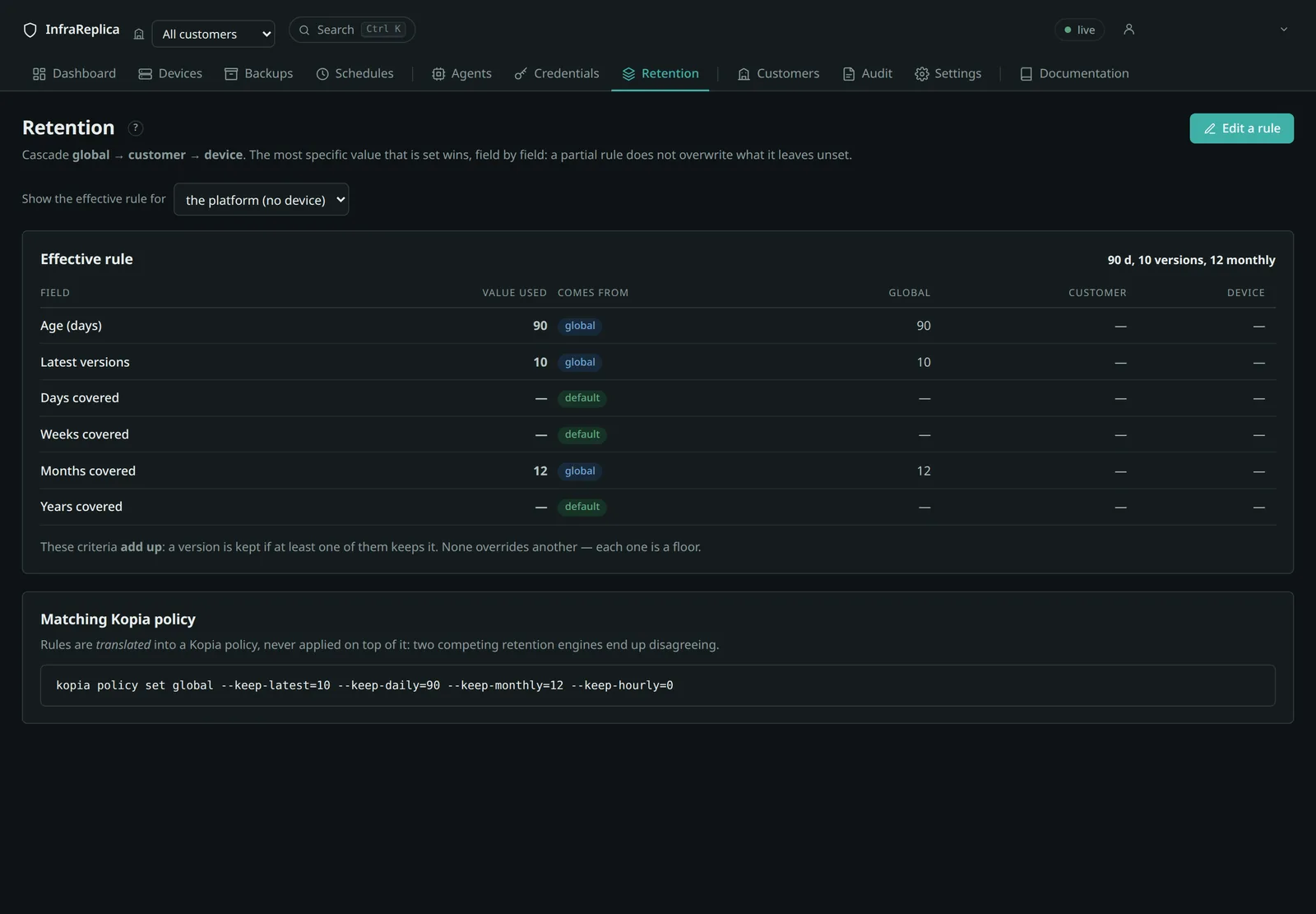The width and height of the screenshot is (1316, 914).
Task: Open the Credentials tab
Action: pyautogui.click(x=557, y=73)
